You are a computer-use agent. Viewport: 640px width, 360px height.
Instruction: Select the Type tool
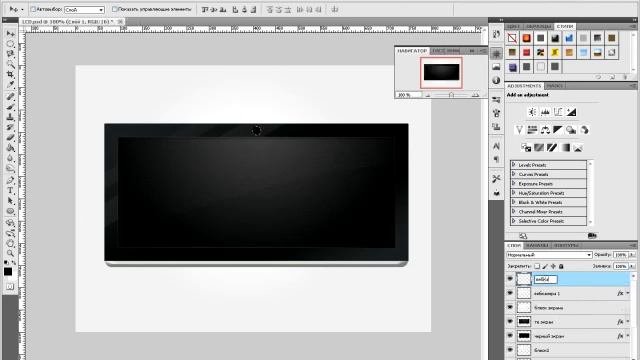click(x=11, y=190)
